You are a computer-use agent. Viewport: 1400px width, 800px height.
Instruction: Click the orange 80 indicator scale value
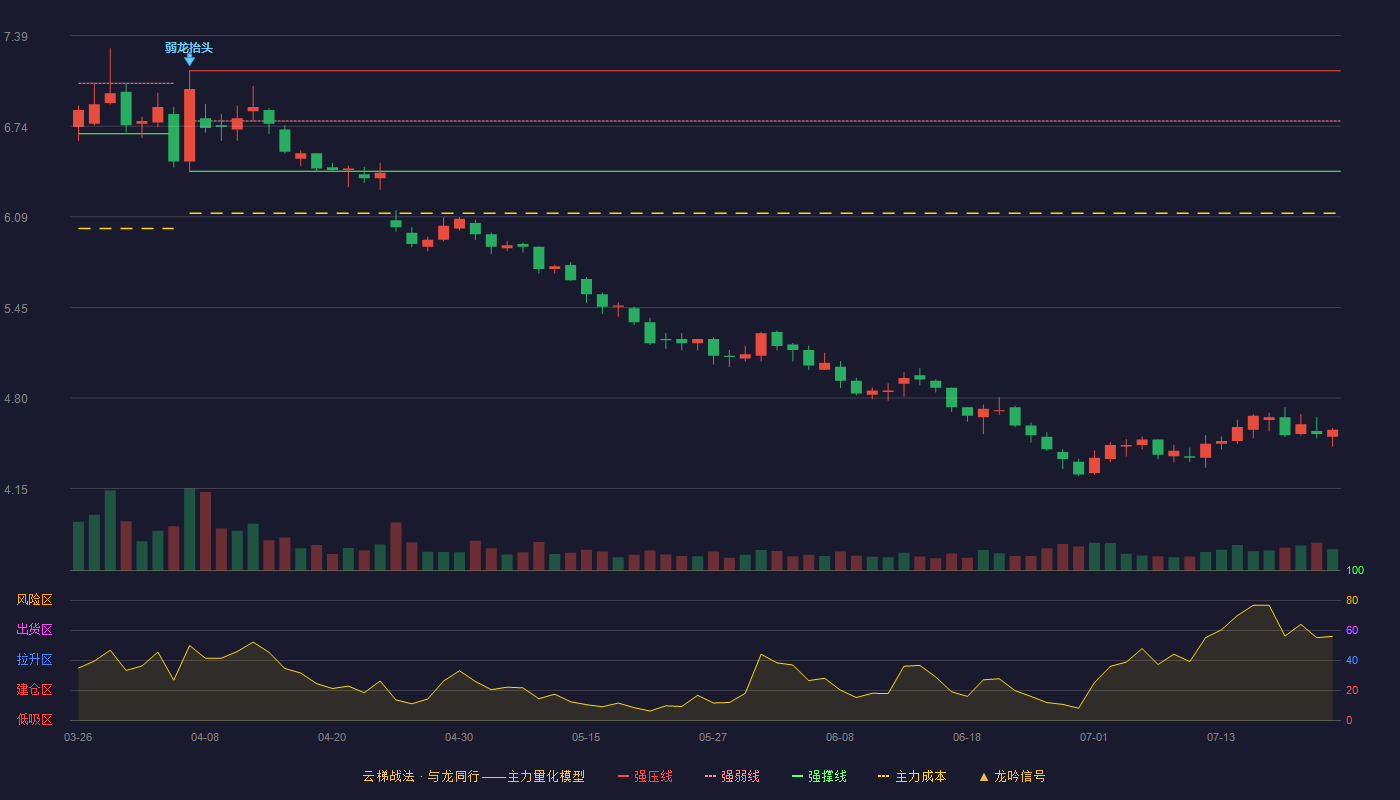tap(1352, 601)
